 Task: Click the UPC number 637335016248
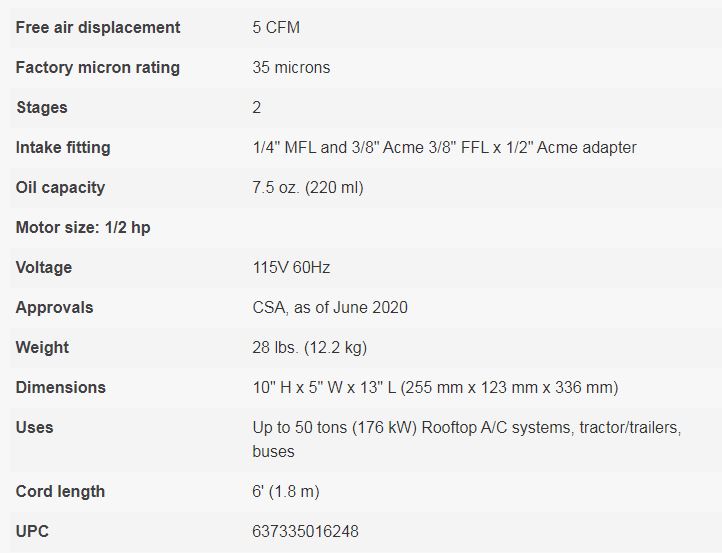click(305, 531)
